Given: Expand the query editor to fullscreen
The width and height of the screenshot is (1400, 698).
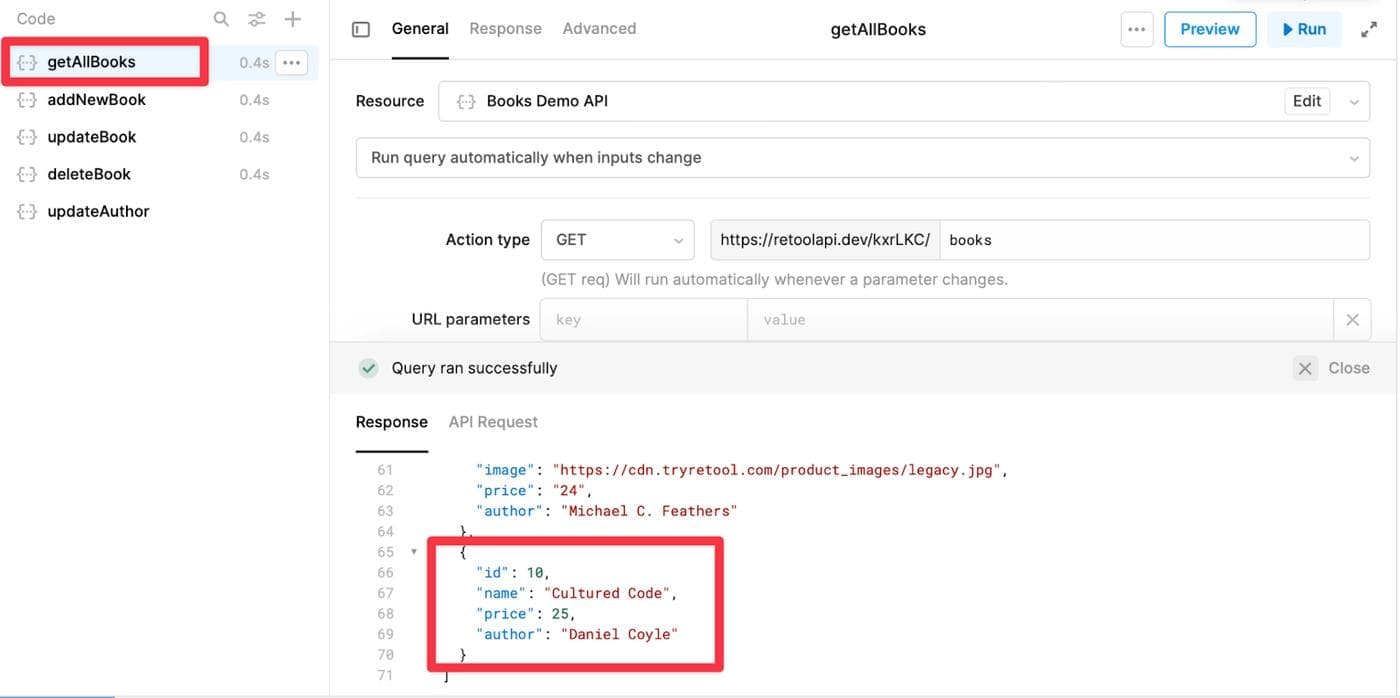Looking at the screenshot, I should coord(1369,28).
